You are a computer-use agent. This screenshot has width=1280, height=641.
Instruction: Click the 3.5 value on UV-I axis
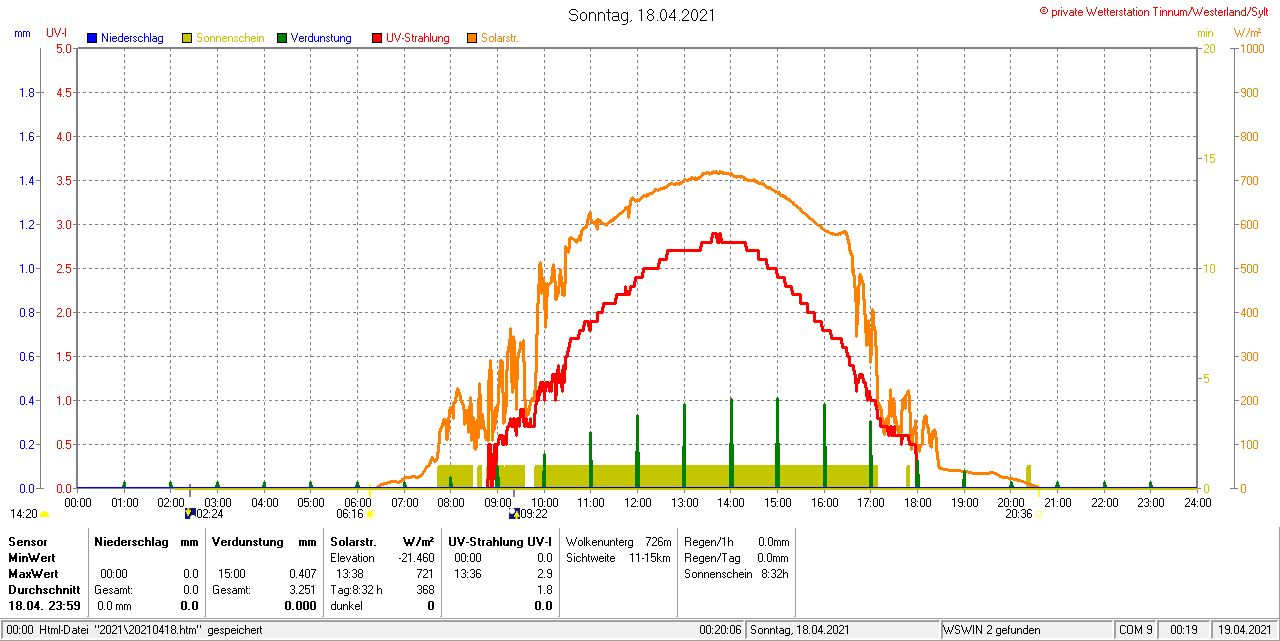[63, 181]
